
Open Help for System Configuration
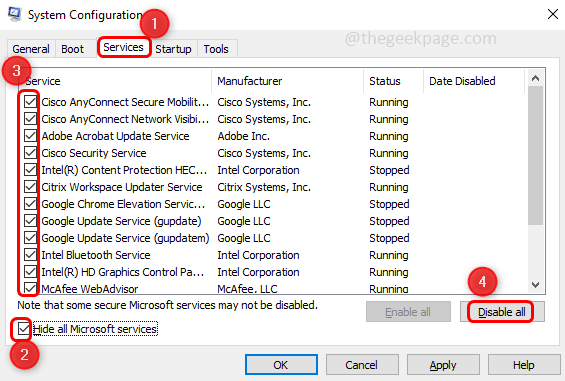[x=524, y=365]
